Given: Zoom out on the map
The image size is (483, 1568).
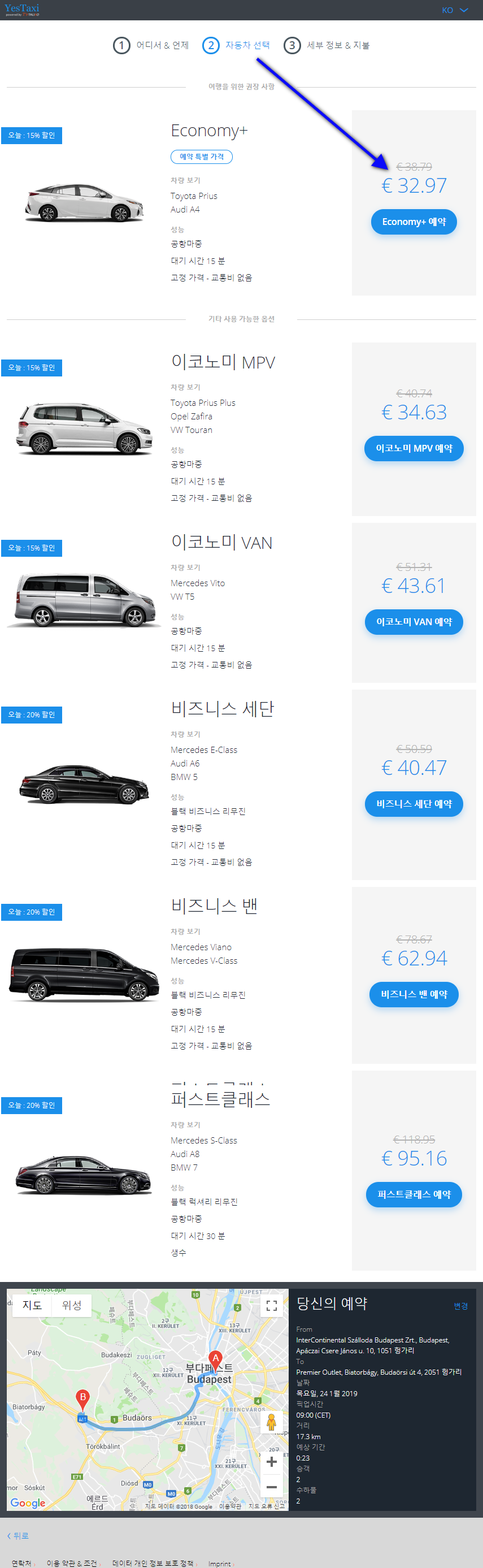Looking at the screenshot, I should point(272,1487).
